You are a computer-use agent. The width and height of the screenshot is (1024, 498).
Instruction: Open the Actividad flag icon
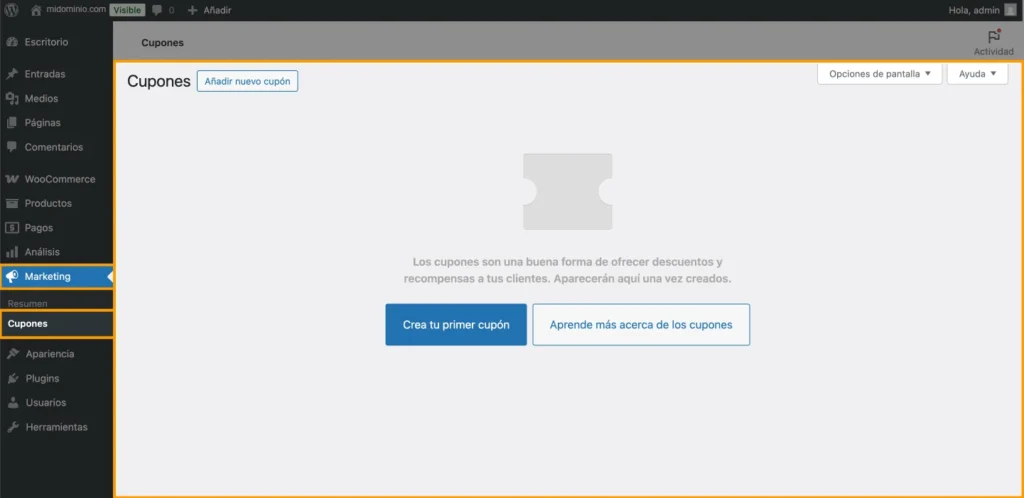993,37
